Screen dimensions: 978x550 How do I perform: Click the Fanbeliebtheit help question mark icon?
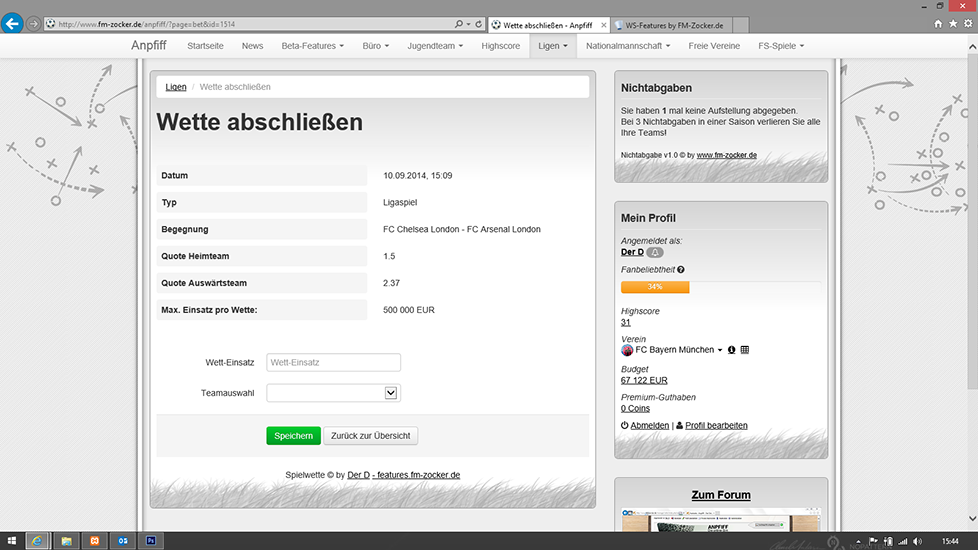pyautogui.click(x=681, y=270)
